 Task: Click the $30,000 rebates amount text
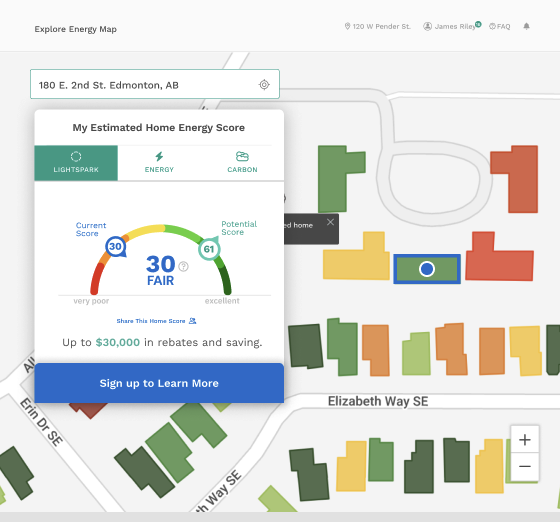click(118, 342)
